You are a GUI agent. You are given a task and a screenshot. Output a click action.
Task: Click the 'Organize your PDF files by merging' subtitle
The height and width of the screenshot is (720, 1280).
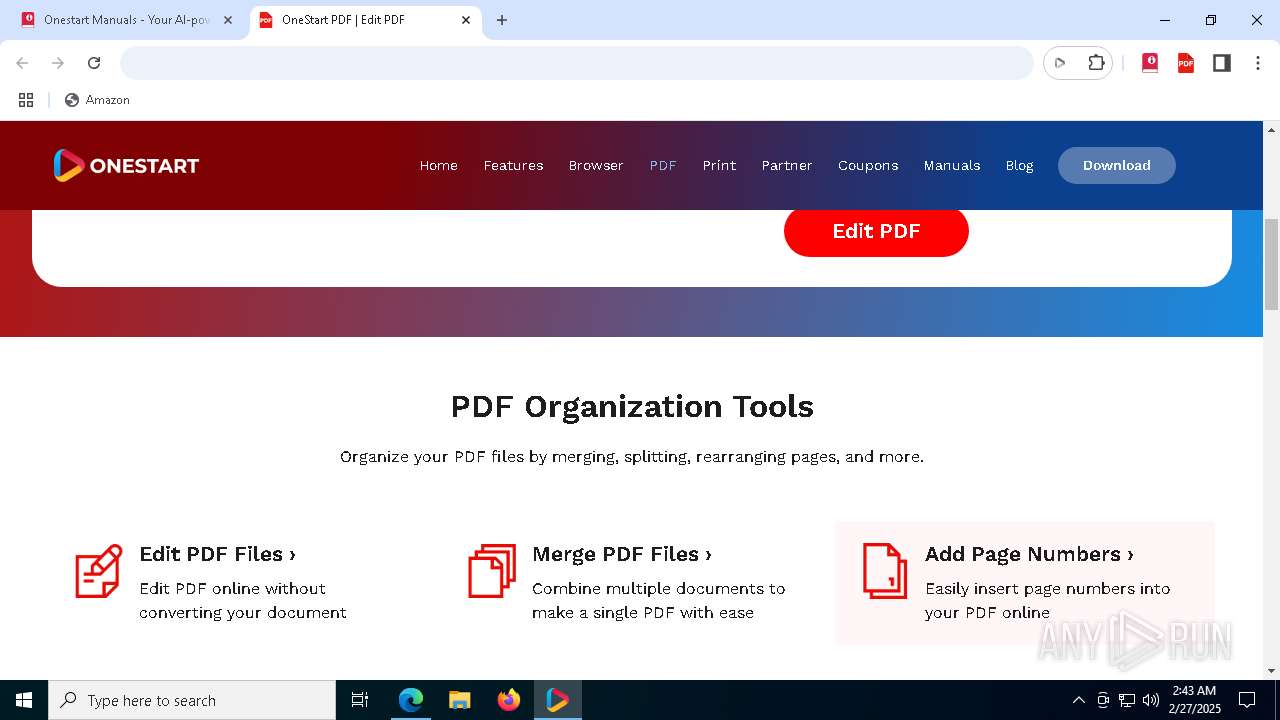[x=632, y=457]
